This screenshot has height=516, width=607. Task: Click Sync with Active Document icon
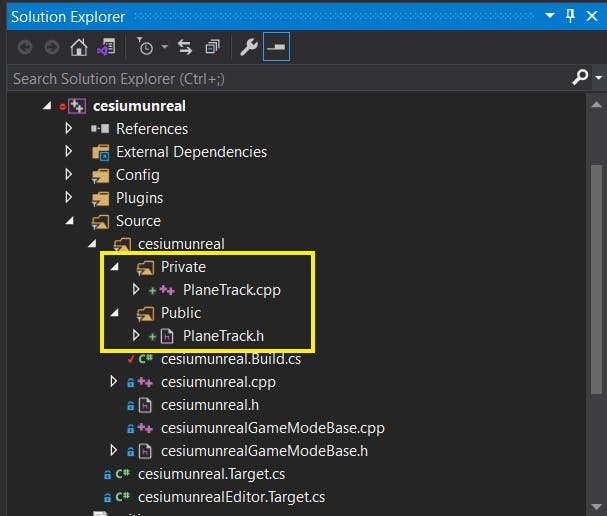click(185, 47)
